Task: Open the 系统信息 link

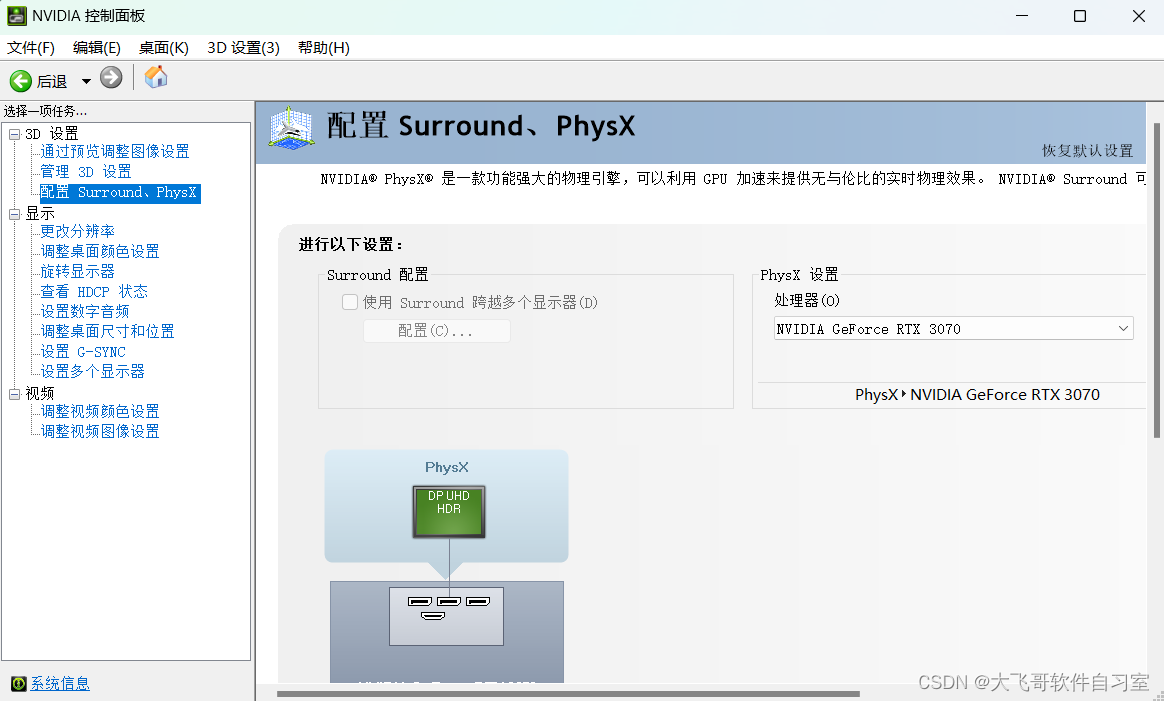Action: point(59,683)
